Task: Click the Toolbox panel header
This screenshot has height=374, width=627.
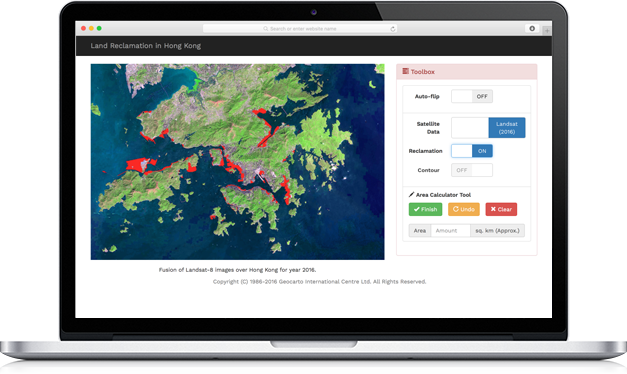Action: [x=467, y=72]
